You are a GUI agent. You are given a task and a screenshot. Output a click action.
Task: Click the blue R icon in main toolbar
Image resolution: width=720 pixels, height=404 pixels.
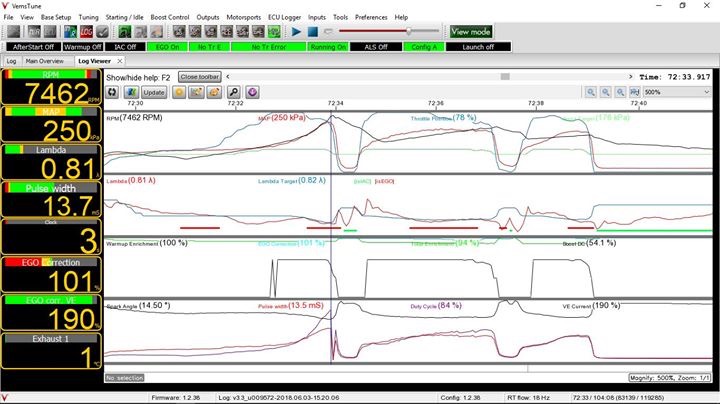click(x=70, y=32)
